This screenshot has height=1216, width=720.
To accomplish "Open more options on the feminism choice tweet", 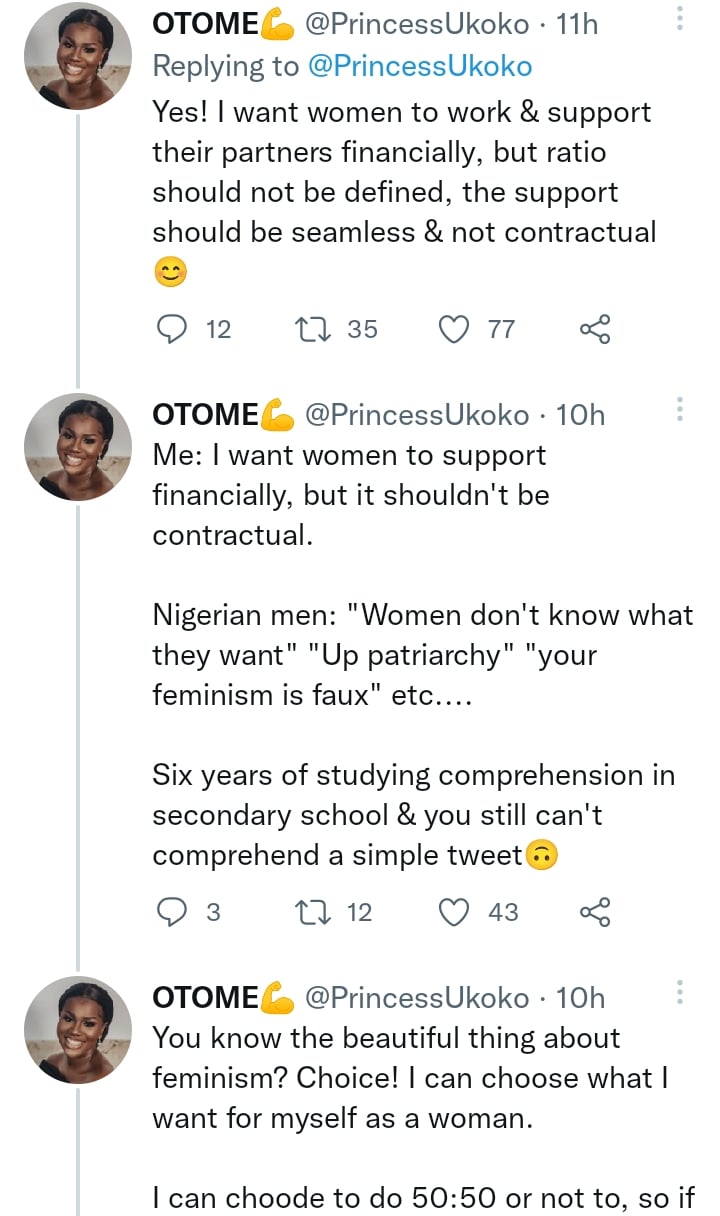I will 680,992.
